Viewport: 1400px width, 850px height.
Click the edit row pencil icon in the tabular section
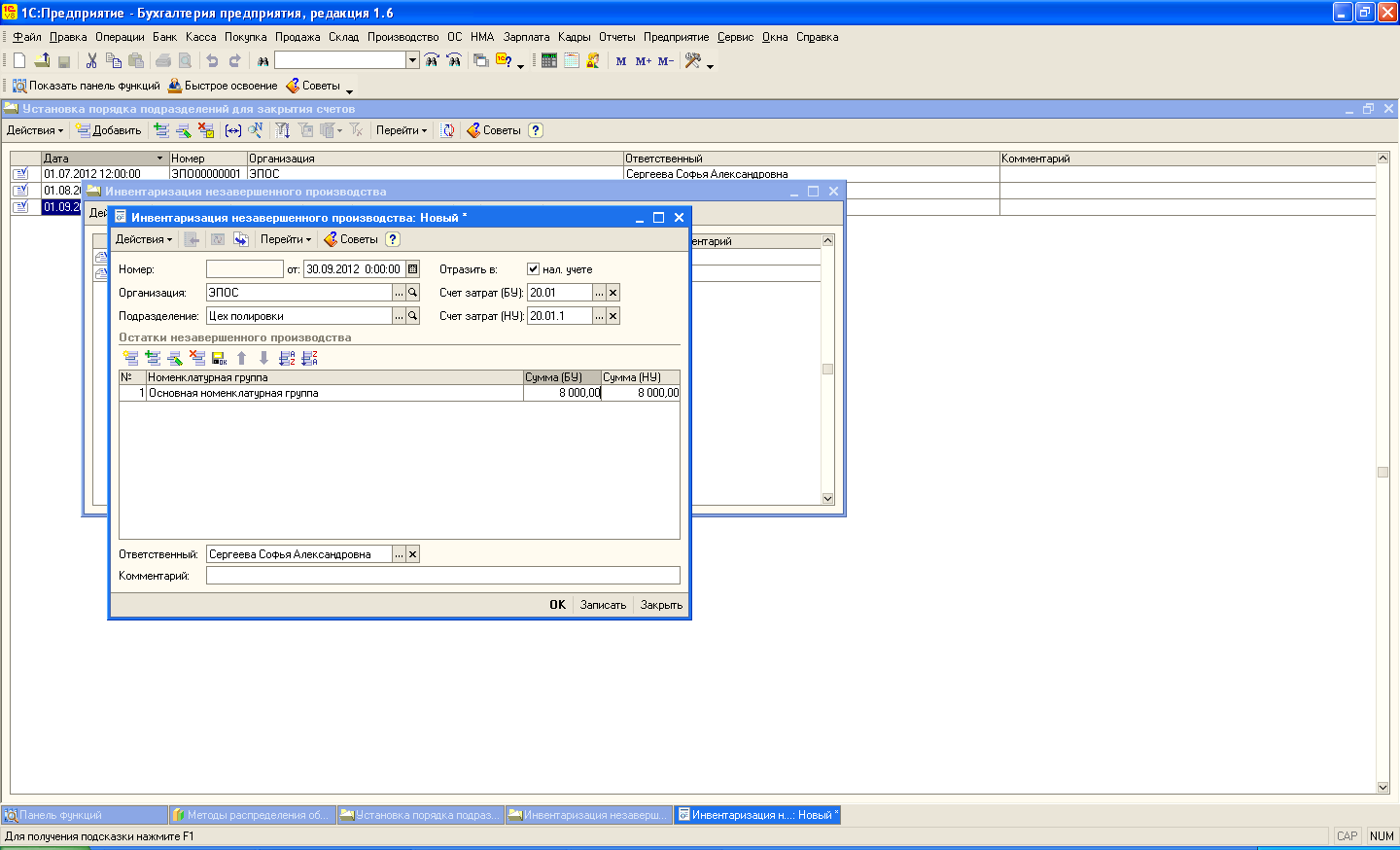pyautogui.click(x=175, y=358)
